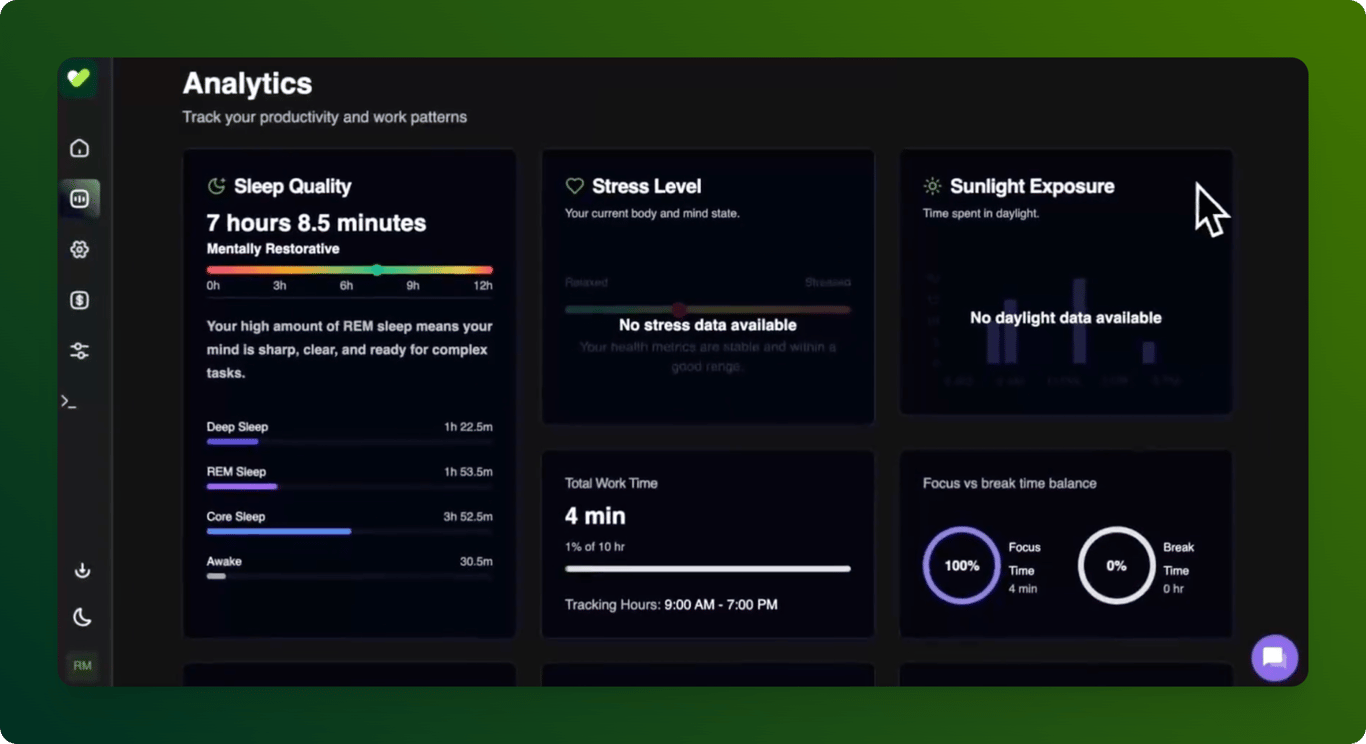Screen dimensions: 1366x744
Task: Click the Break Time 0% ring
Action: [x=1116, y=565]
